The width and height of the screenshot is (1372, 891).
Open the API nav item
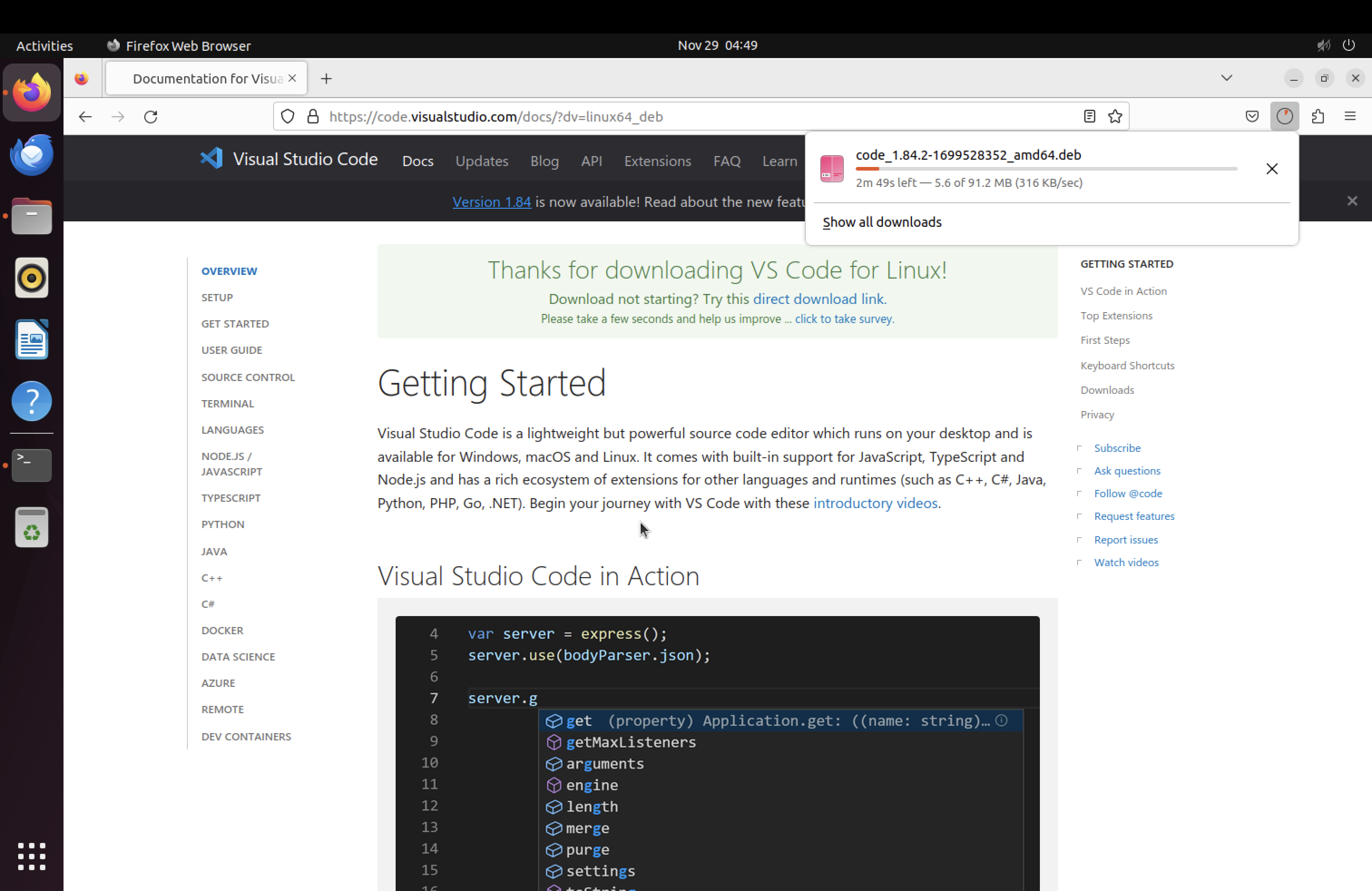click(592, 161)
